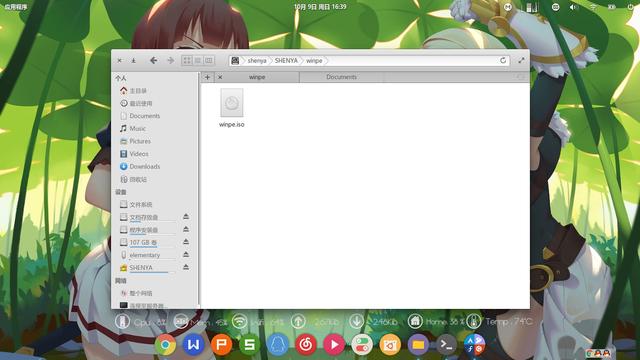
Task: Open the 107 GB volume
Action: (x=143, y=242)
